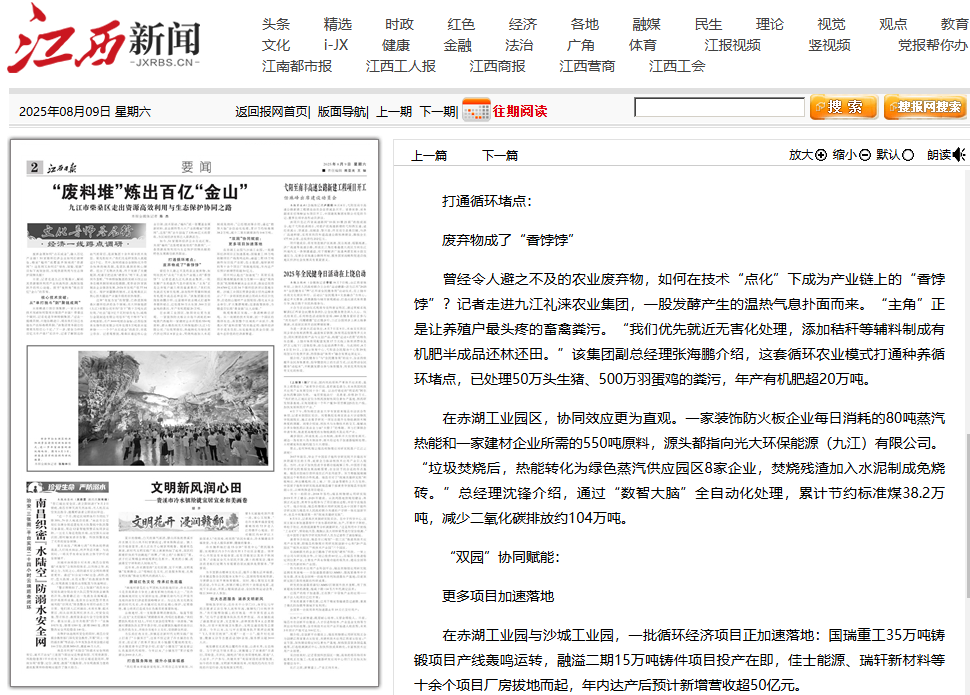Click the subheading "双园"协同赋能：
Image resolution: width=970 pixels, height=695 pixels.
505,557
